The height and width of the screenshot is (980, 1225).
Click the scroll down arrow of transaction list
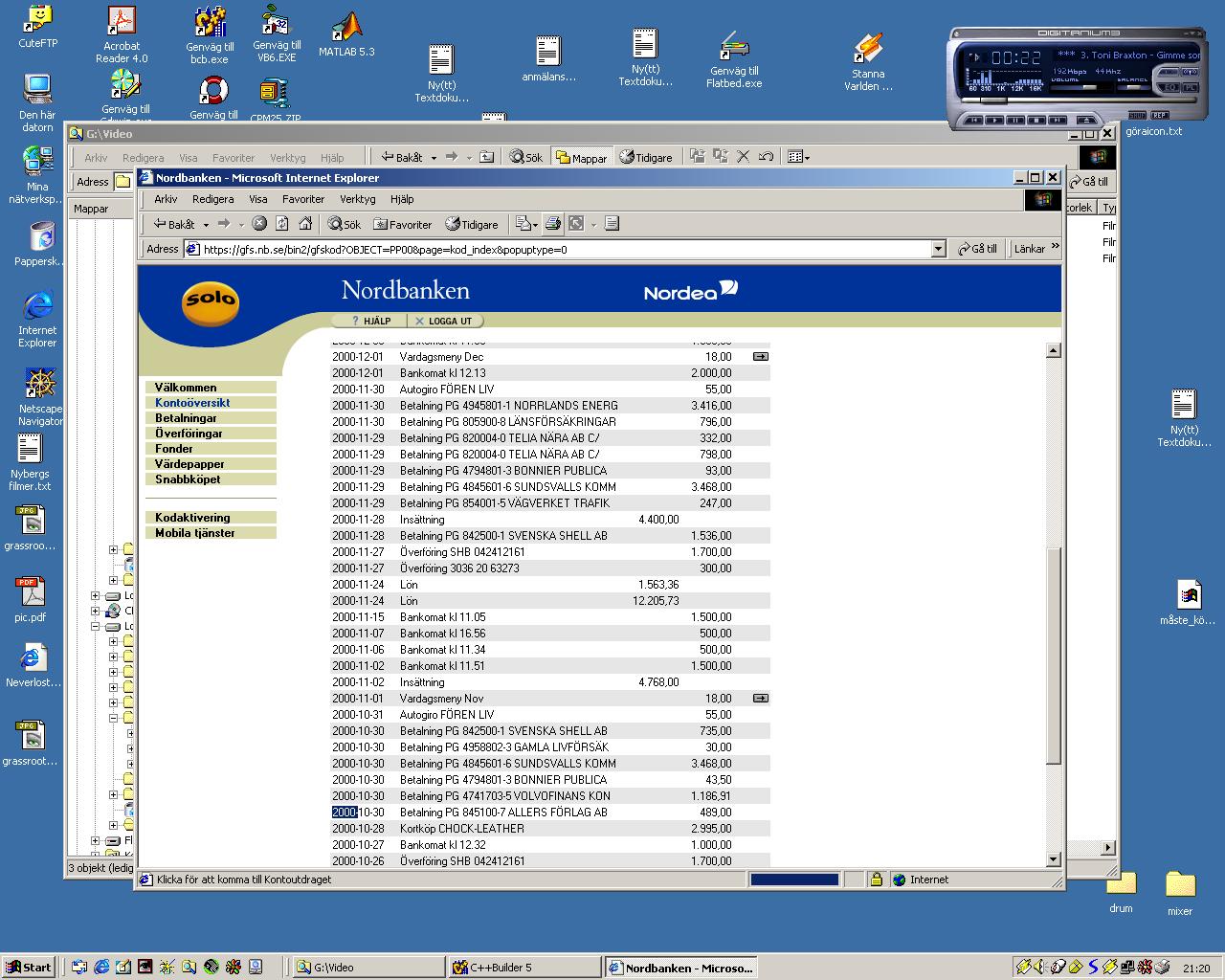1053,859
